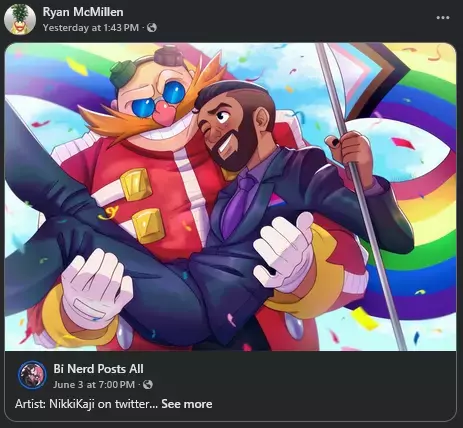
Task: Click the globe icon beside Yesterday timestamp
Action: (152, 28)
